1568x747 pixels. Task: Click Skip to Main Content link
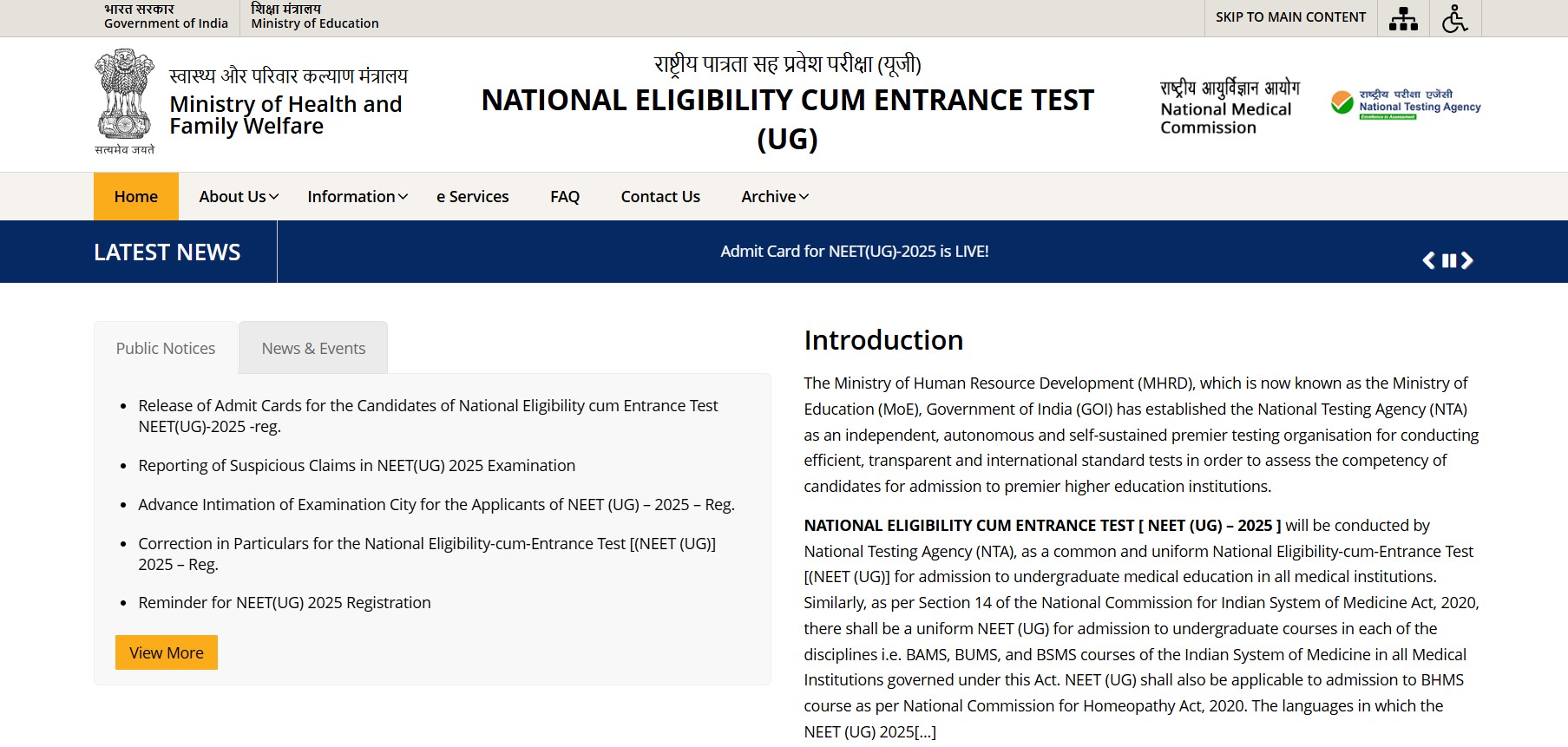click(x=1290, y=17)
